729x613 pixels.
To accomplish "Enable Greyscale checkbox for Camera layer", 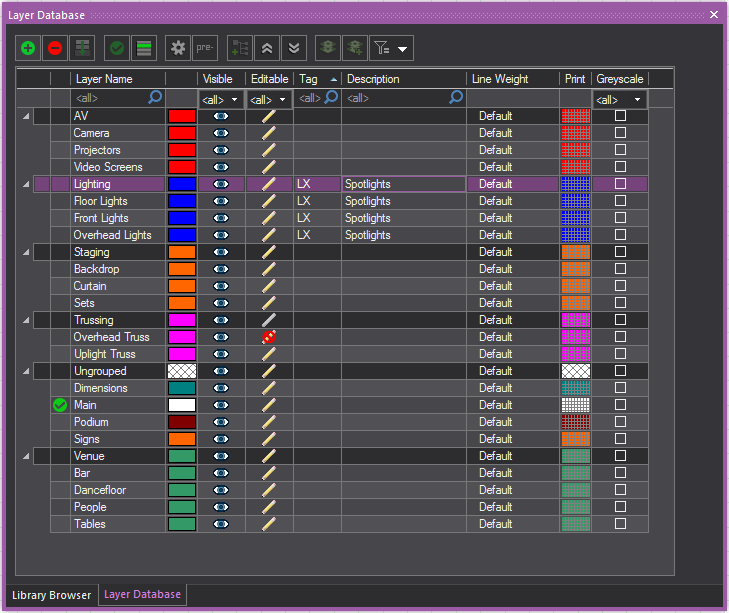I will click(620, 133).
